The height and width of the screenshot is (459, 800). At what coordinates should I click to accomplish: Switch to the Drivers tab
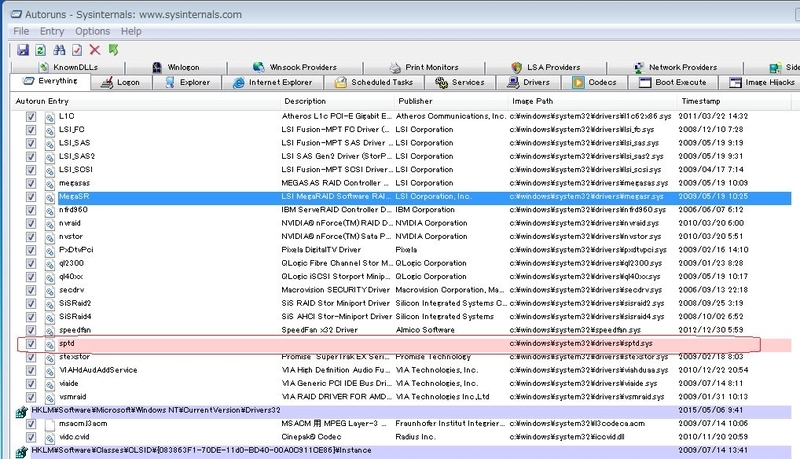[x=529, y=82]
